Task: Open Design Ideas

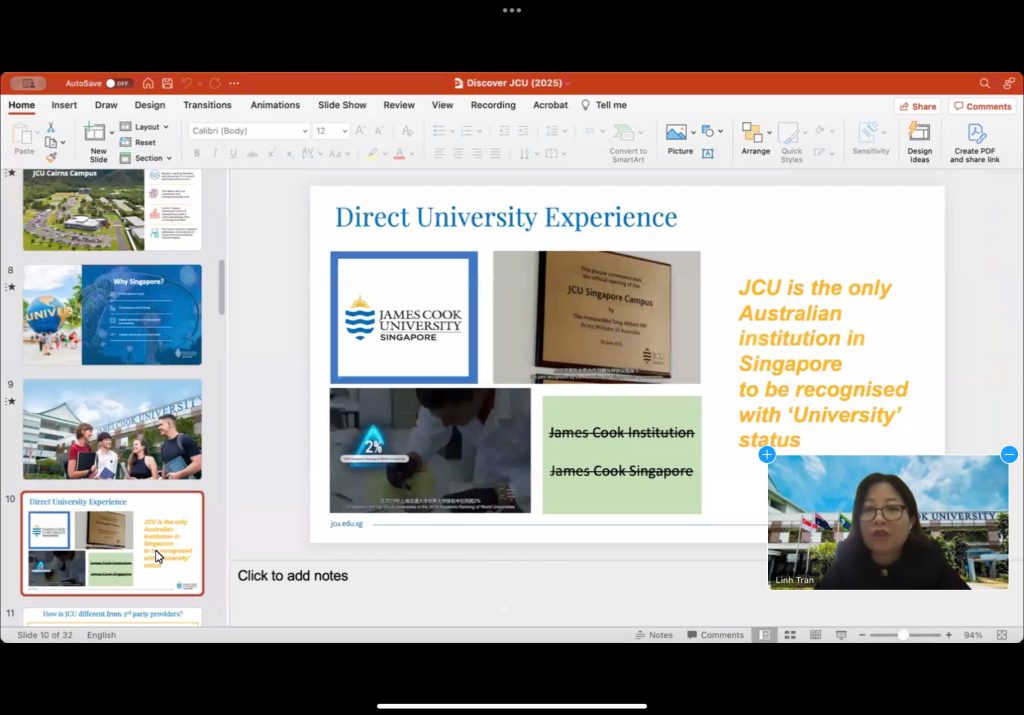Action: click(x=920, y=142)
